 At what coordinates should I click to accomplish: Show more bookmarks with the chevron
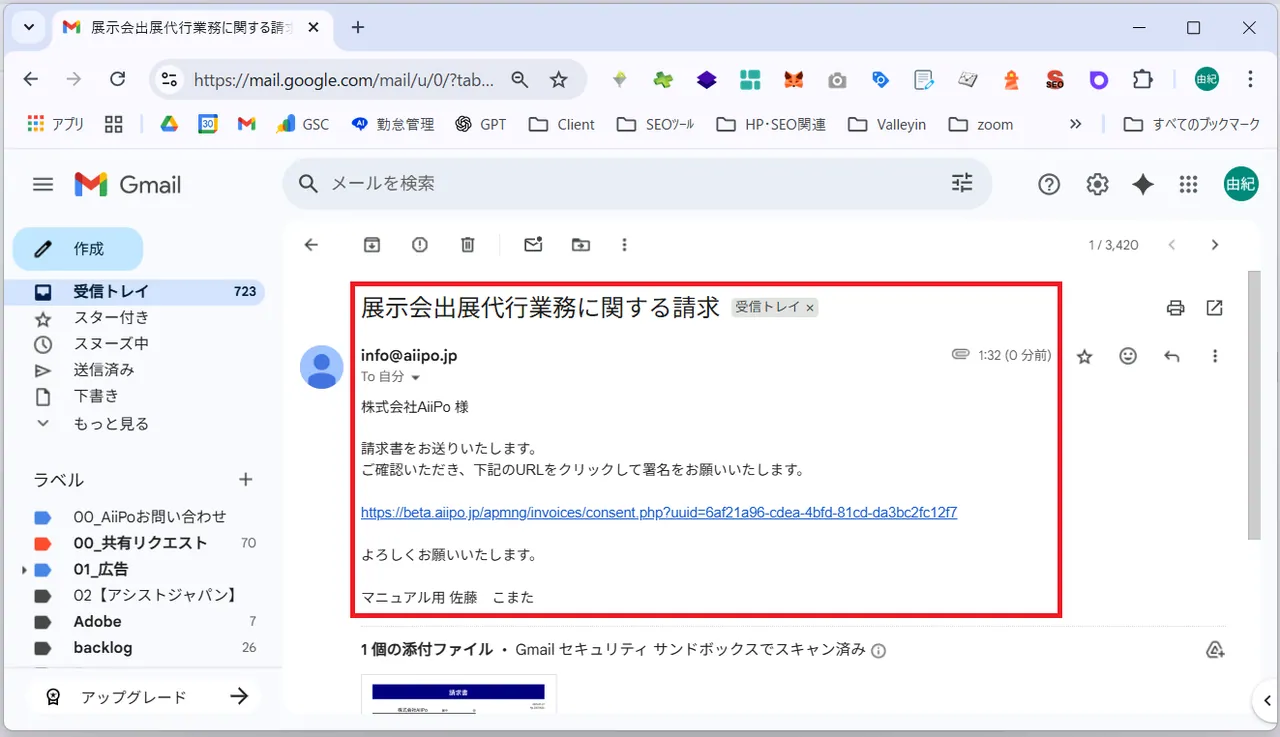click(x=1076, y=124)
